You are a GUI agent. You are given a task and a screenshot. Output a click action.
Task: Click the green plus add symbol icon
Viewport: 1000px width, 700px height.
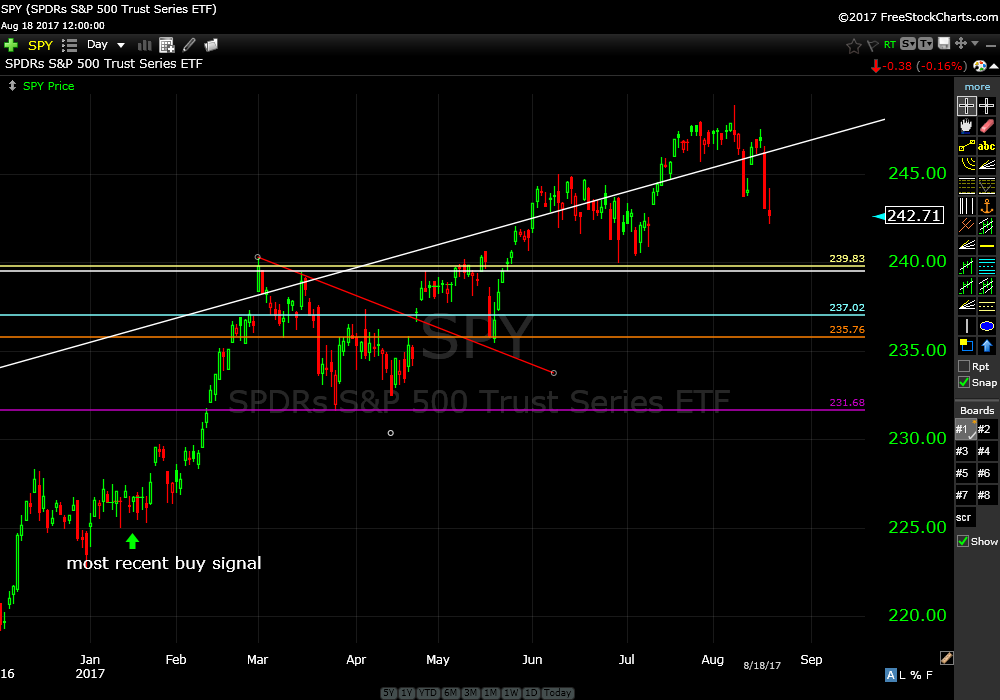[11, 45]
